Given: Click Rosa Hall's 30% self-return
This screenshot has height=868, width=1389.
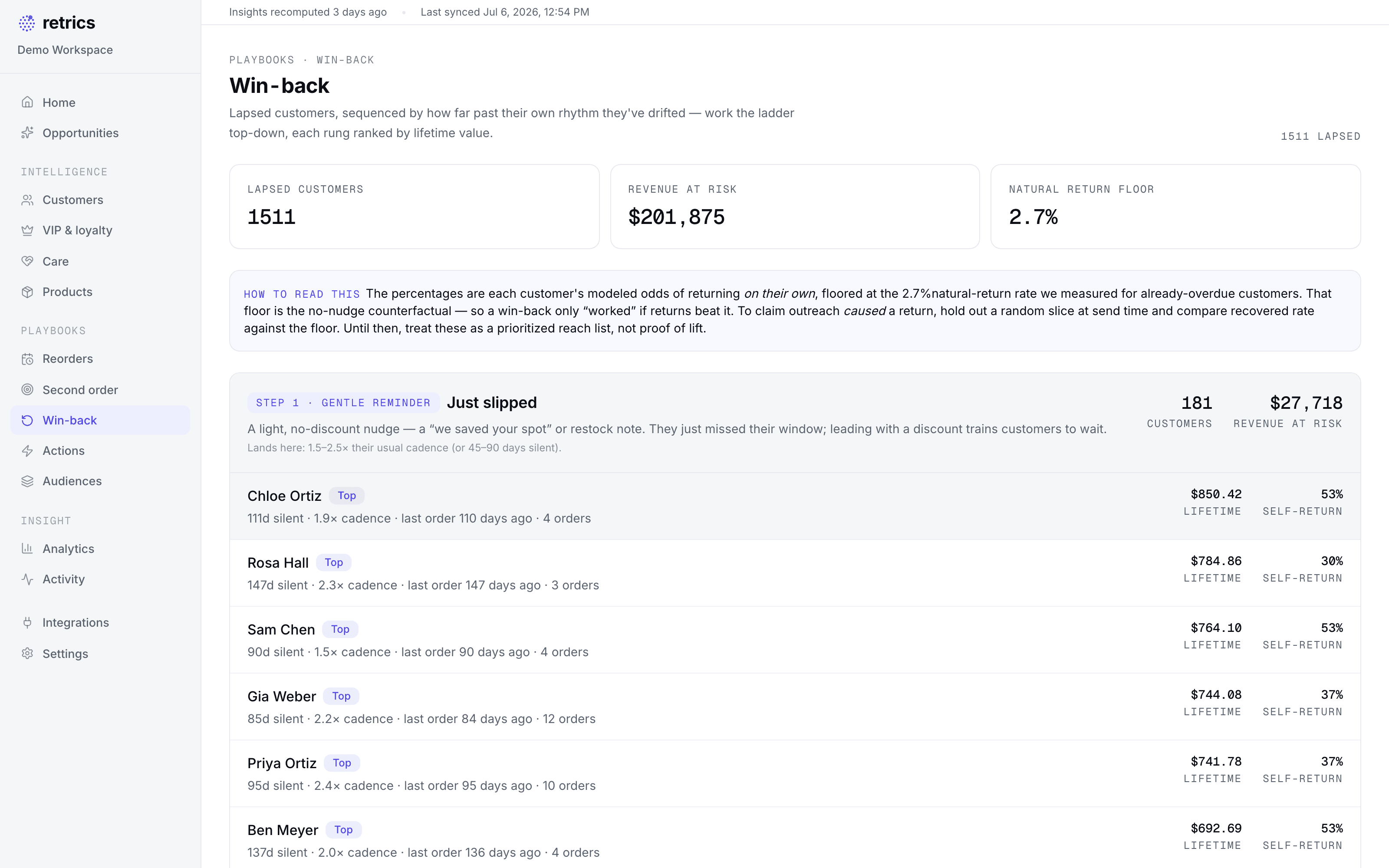Looking at the screenshot, I should (1332, 561).
